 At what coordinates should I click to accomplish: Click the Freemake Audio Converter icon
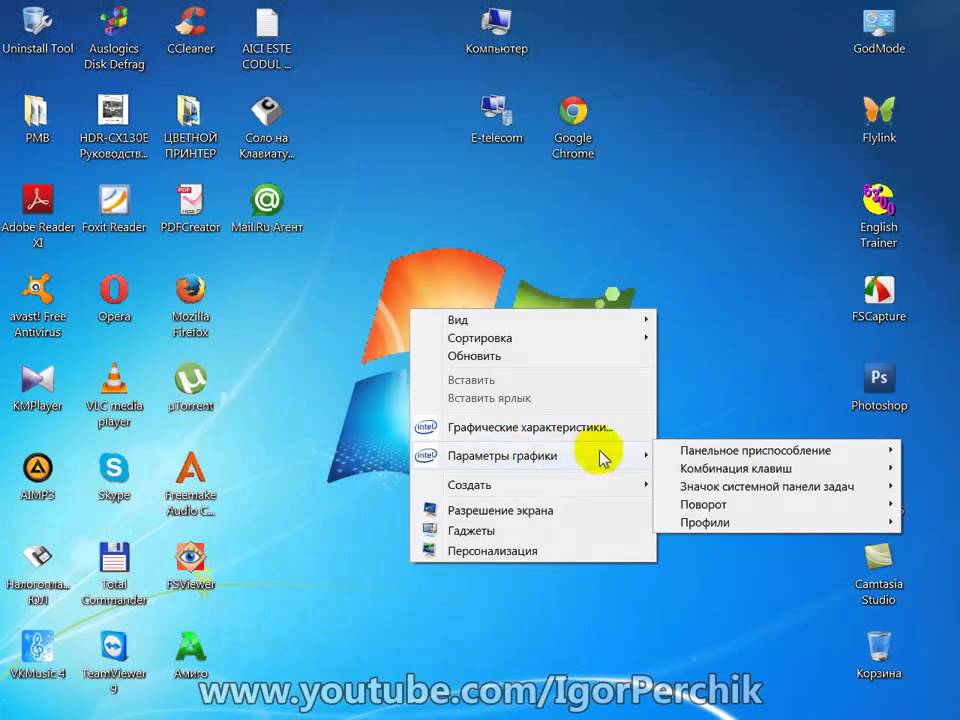(x=190, y=468)
